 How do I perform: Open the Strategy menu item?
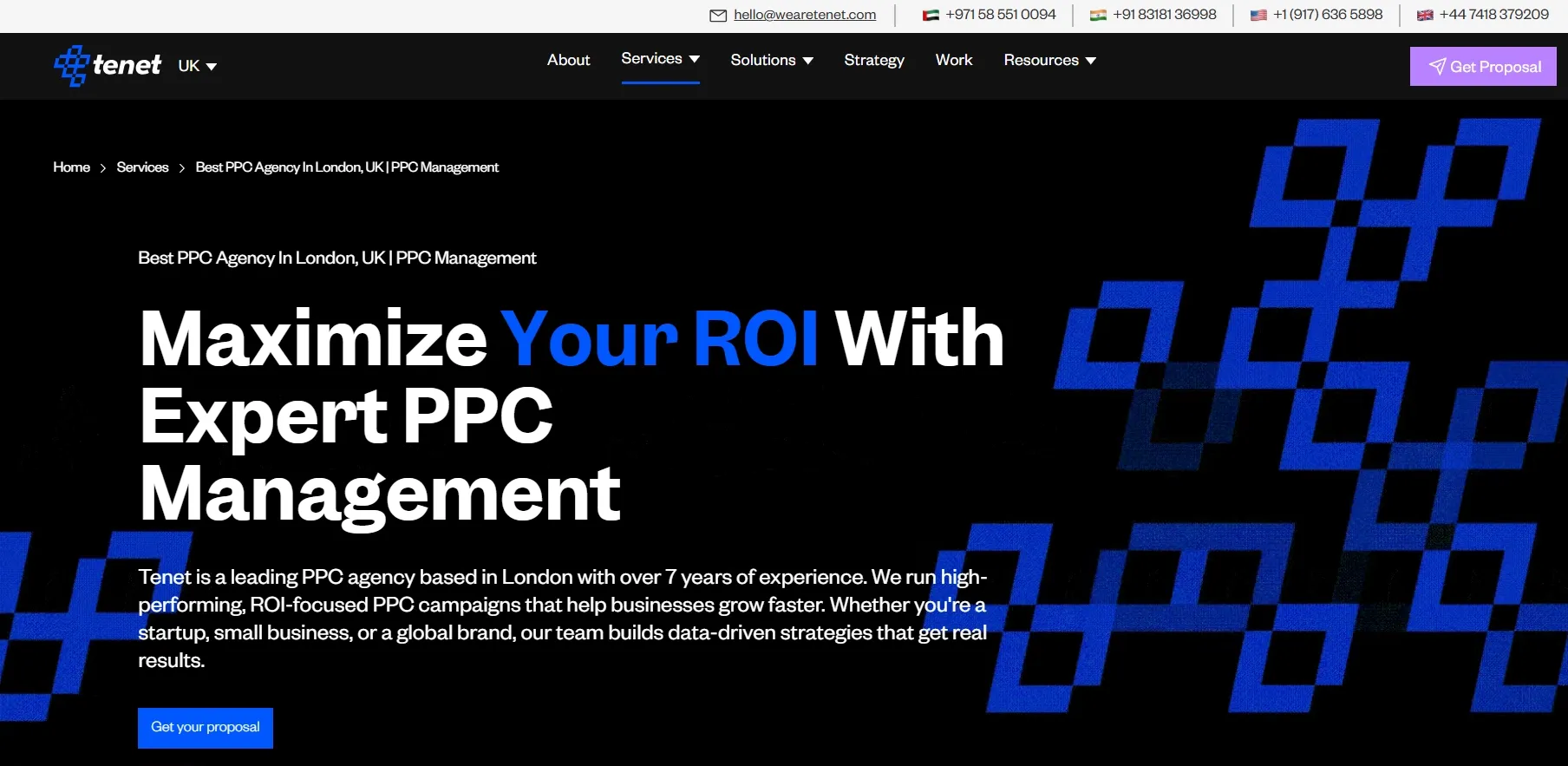tap(873, 60)
